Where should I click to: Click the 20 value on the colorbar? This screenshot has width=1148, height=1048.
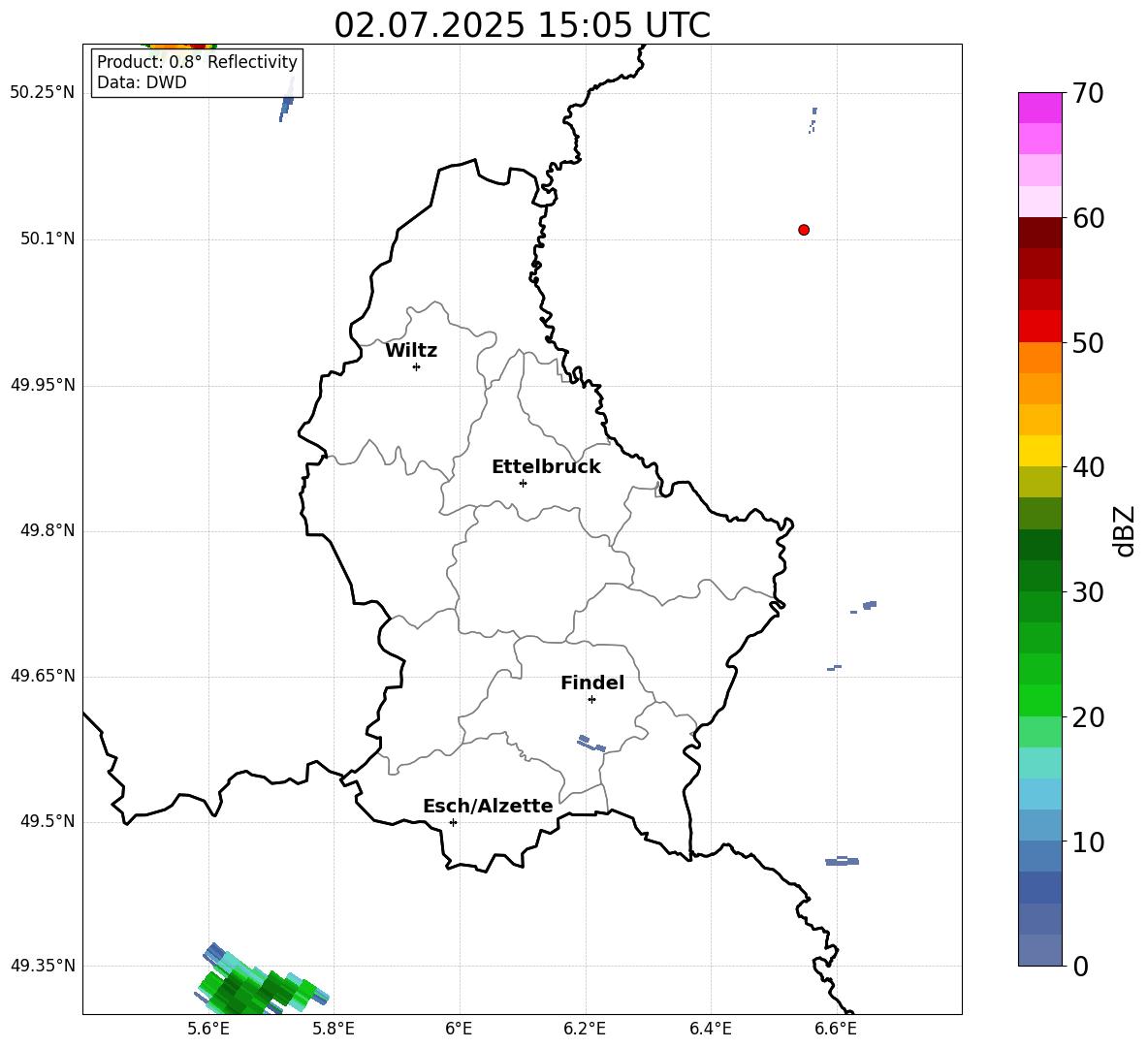[1088, 717]
